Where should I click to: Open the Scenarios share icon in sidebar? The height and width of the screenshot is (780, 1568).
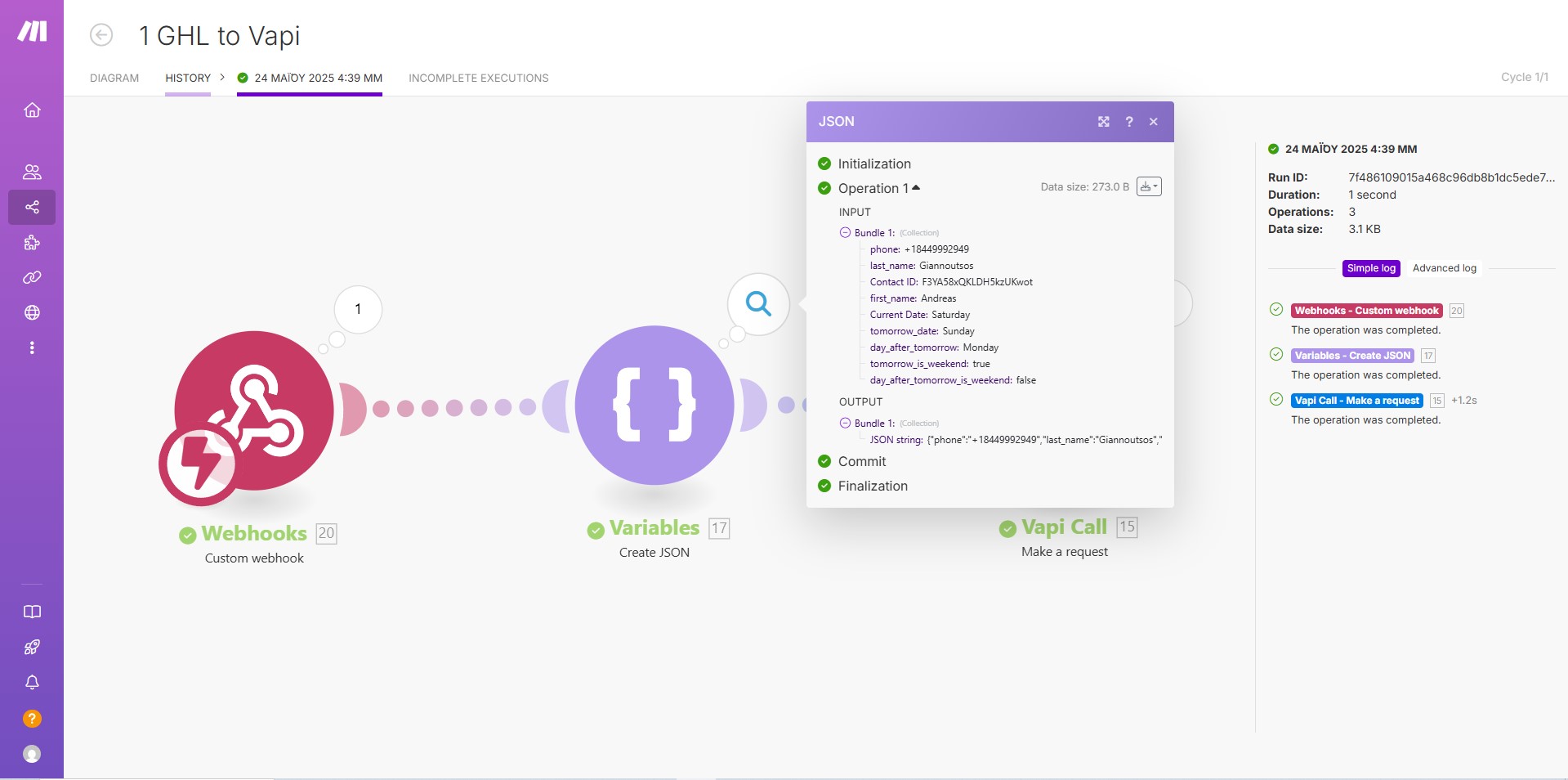(32, 207)
